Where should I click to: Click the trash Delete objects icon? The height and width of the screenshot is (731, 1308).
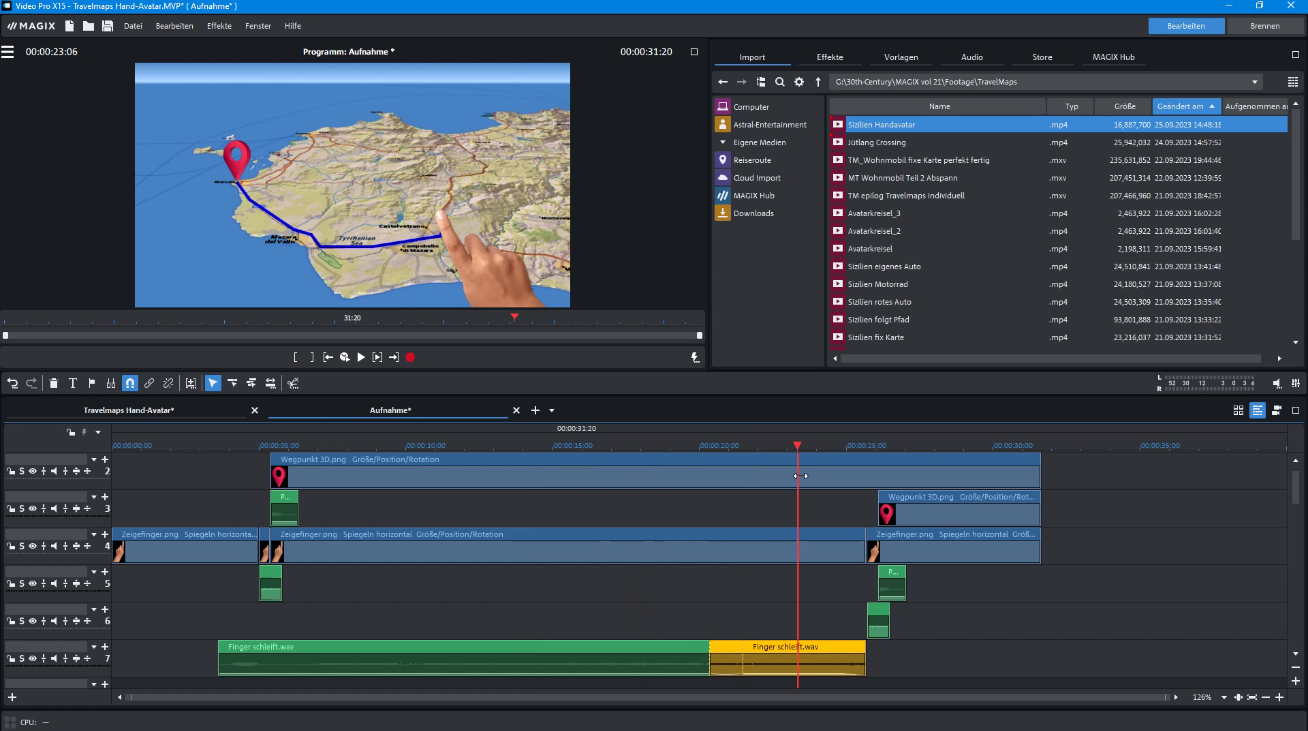(53, 383)
